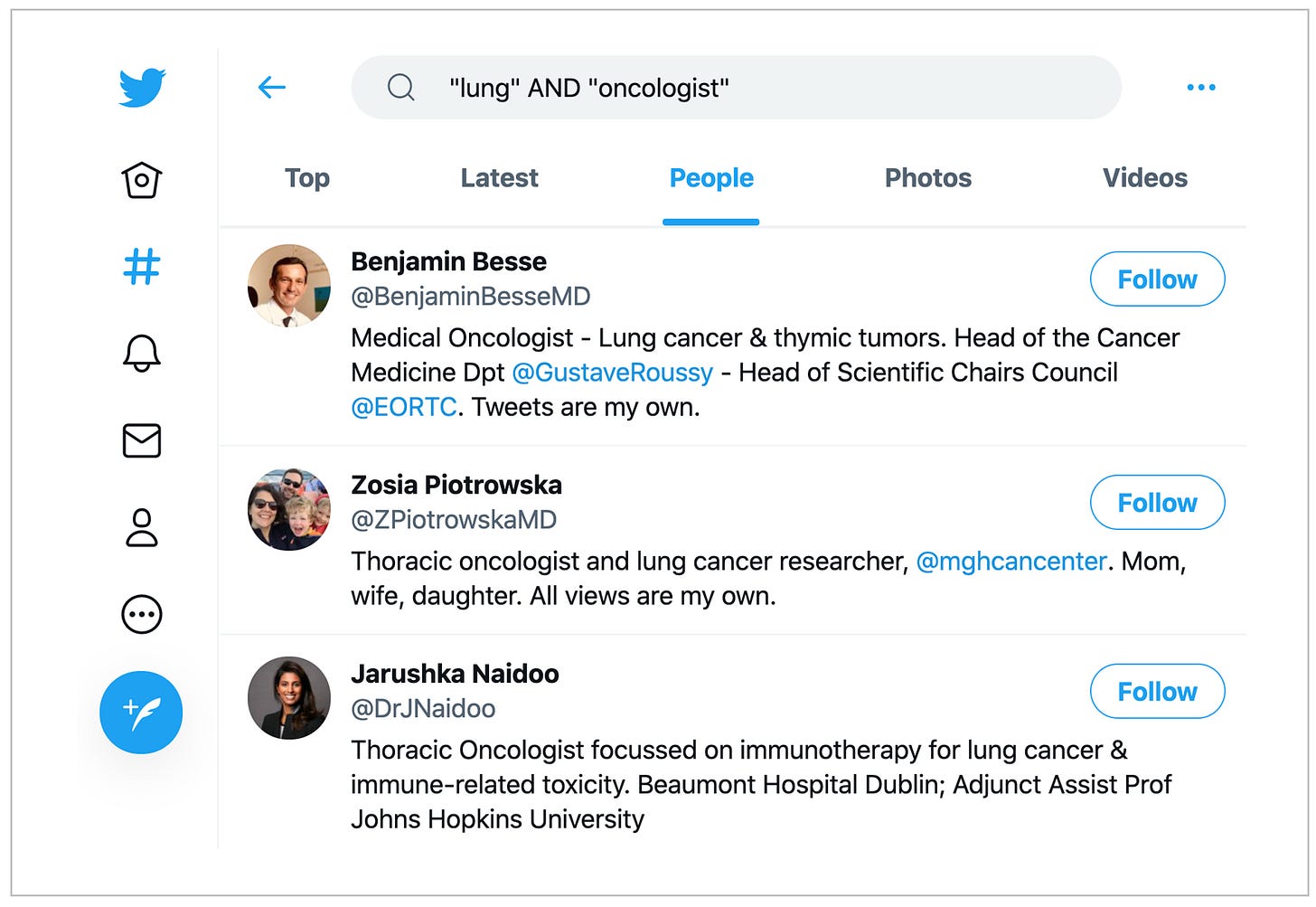Click the search magnifier icon

(x=400, y=88)
